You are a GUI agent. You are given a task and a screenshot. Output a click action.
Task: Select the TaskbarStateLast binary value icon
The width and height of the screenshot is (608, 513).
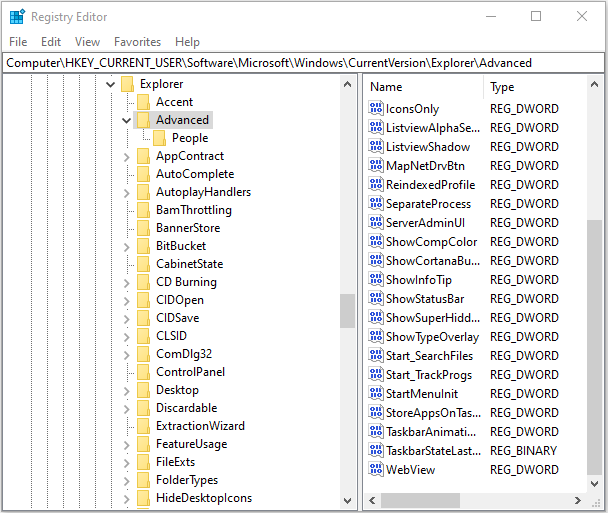[x=376, y=451]
